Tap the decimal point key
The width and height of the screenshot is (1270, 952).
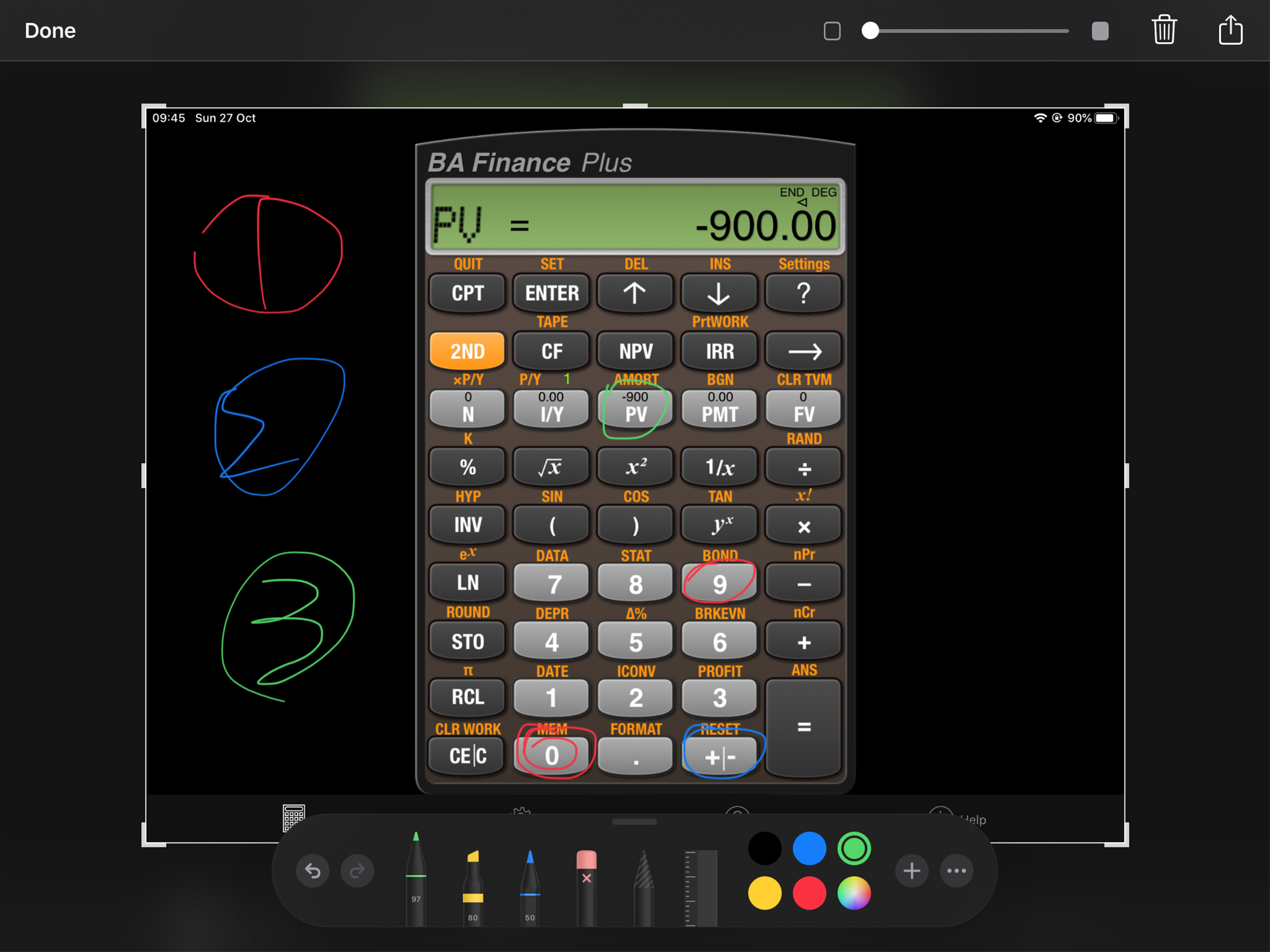pyautogui.click(x=635, y=756)
